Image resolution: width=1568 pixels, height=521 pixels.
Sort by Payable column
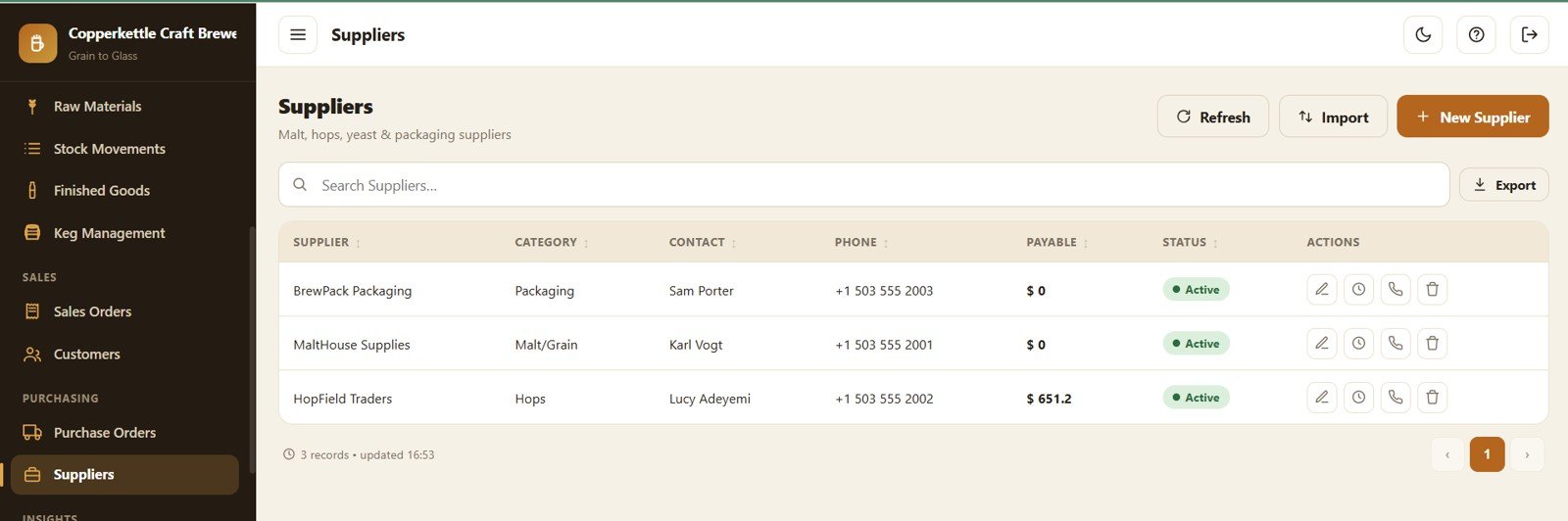[x=1057, y=243]
